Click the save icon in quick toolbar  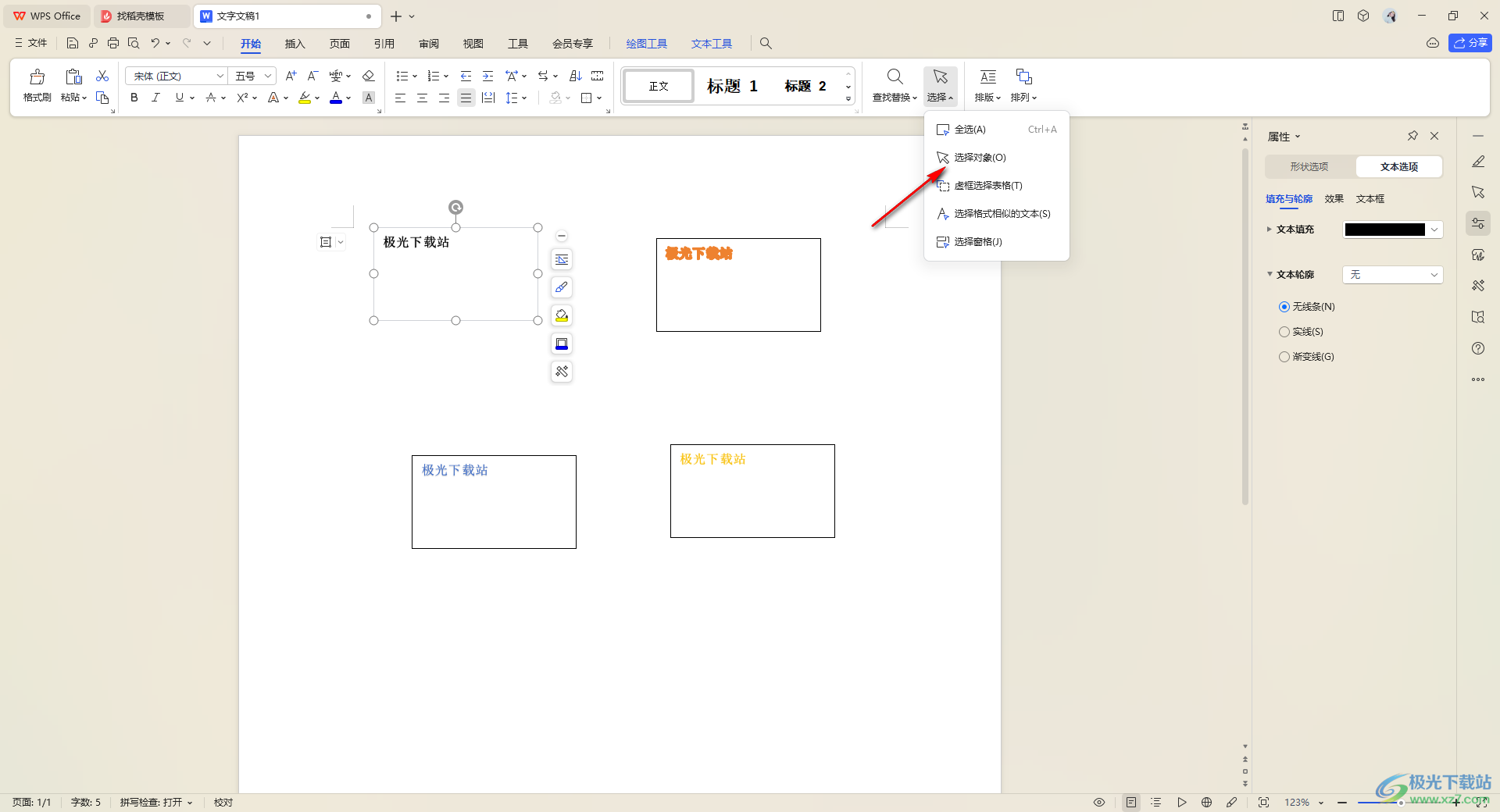73,44
